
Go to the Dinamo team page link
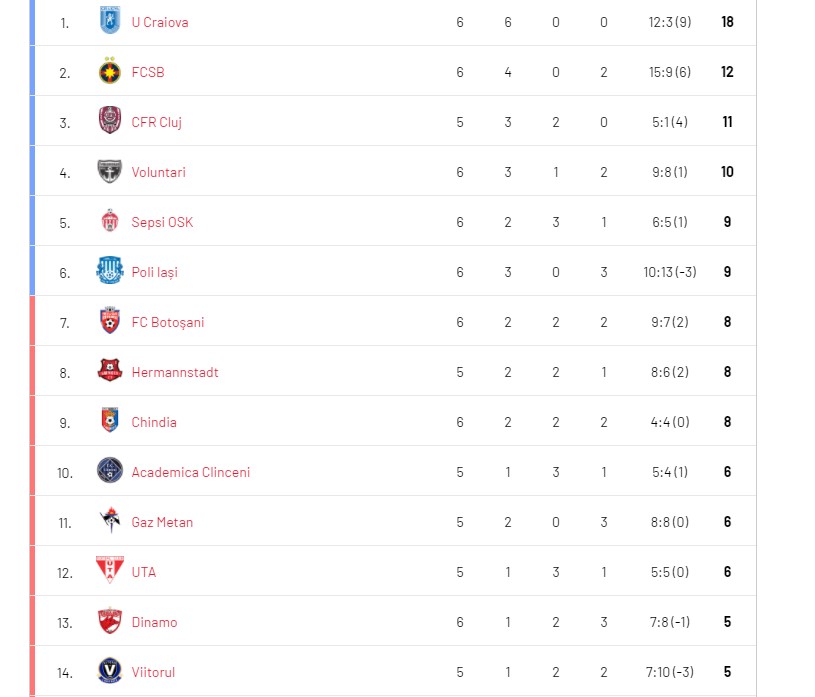(154, 622)
